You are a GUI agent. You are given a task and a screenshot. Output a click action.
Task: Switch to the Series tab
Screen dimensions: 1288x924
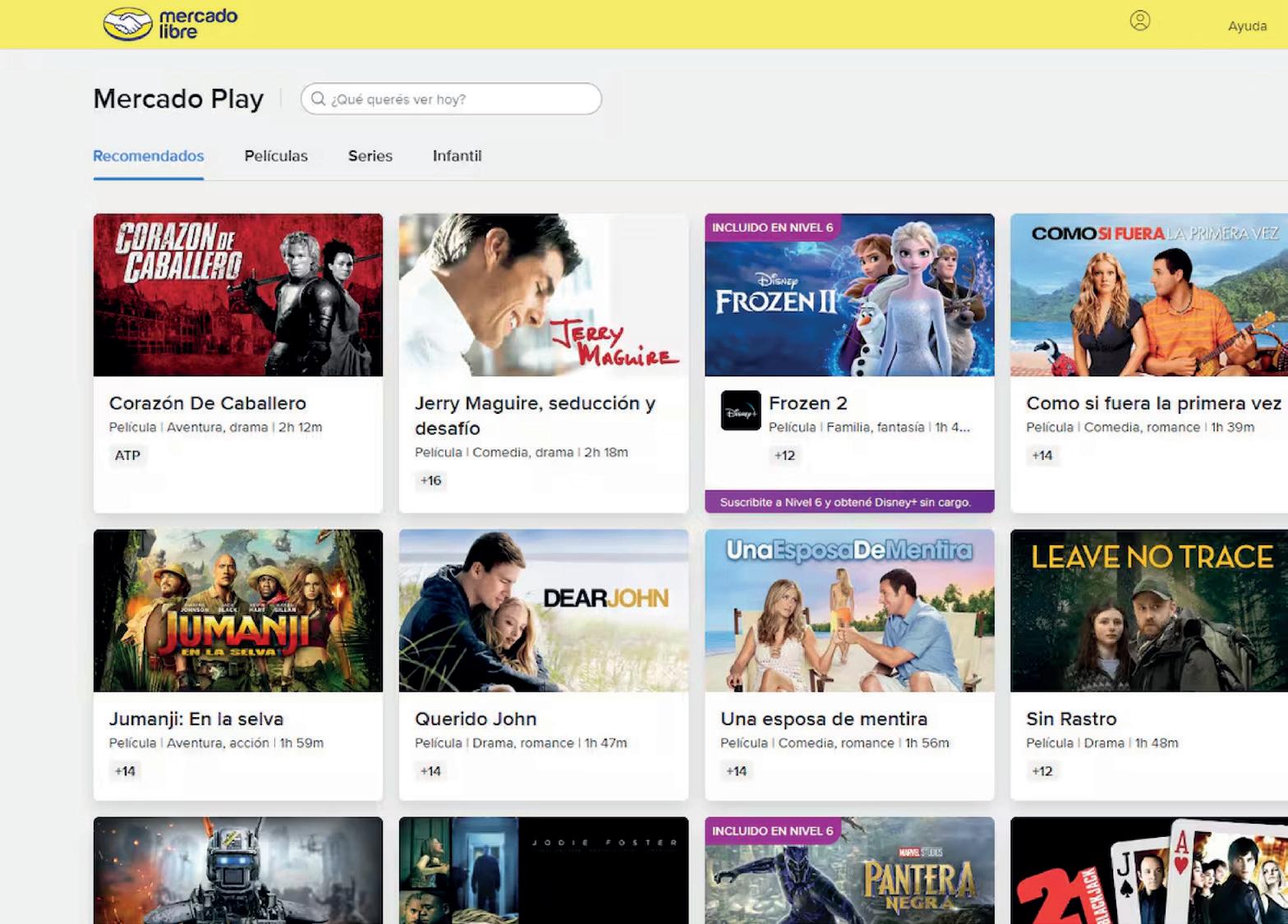coord(370,156)
